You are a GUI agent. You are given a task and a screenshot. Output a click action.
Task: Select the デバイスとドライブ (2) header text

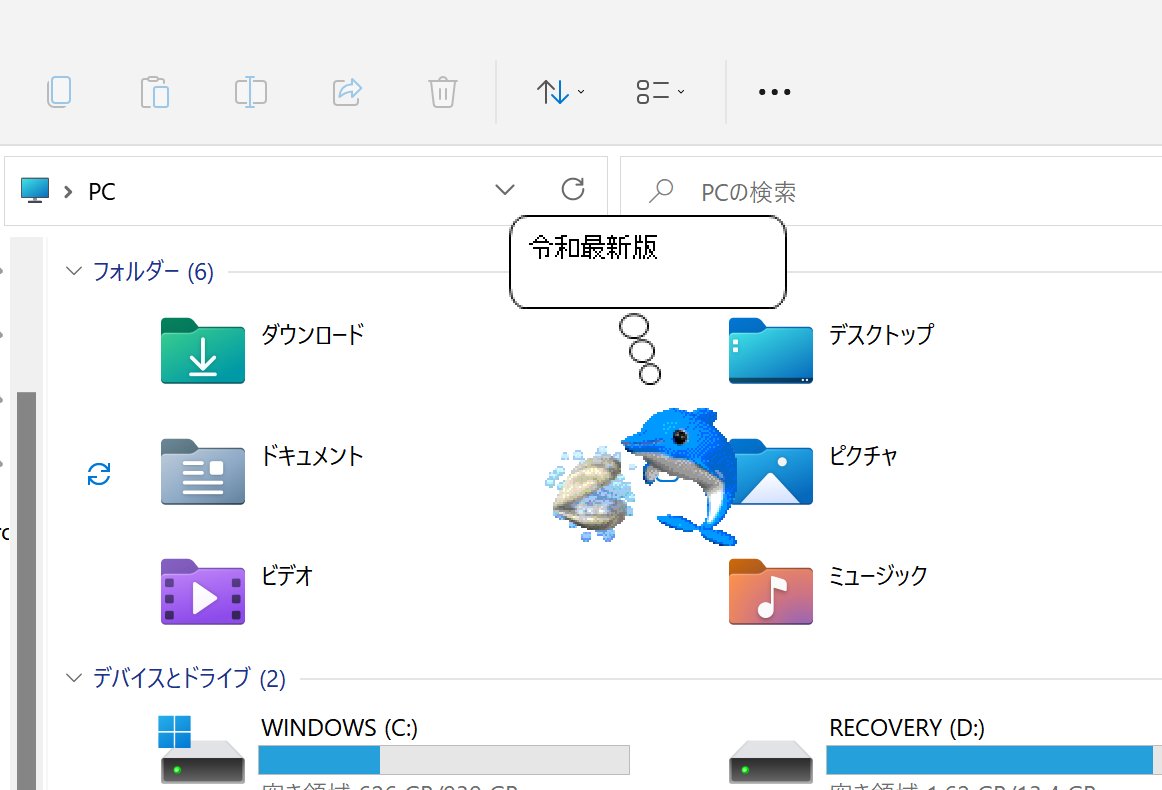[x=189, y=678]
